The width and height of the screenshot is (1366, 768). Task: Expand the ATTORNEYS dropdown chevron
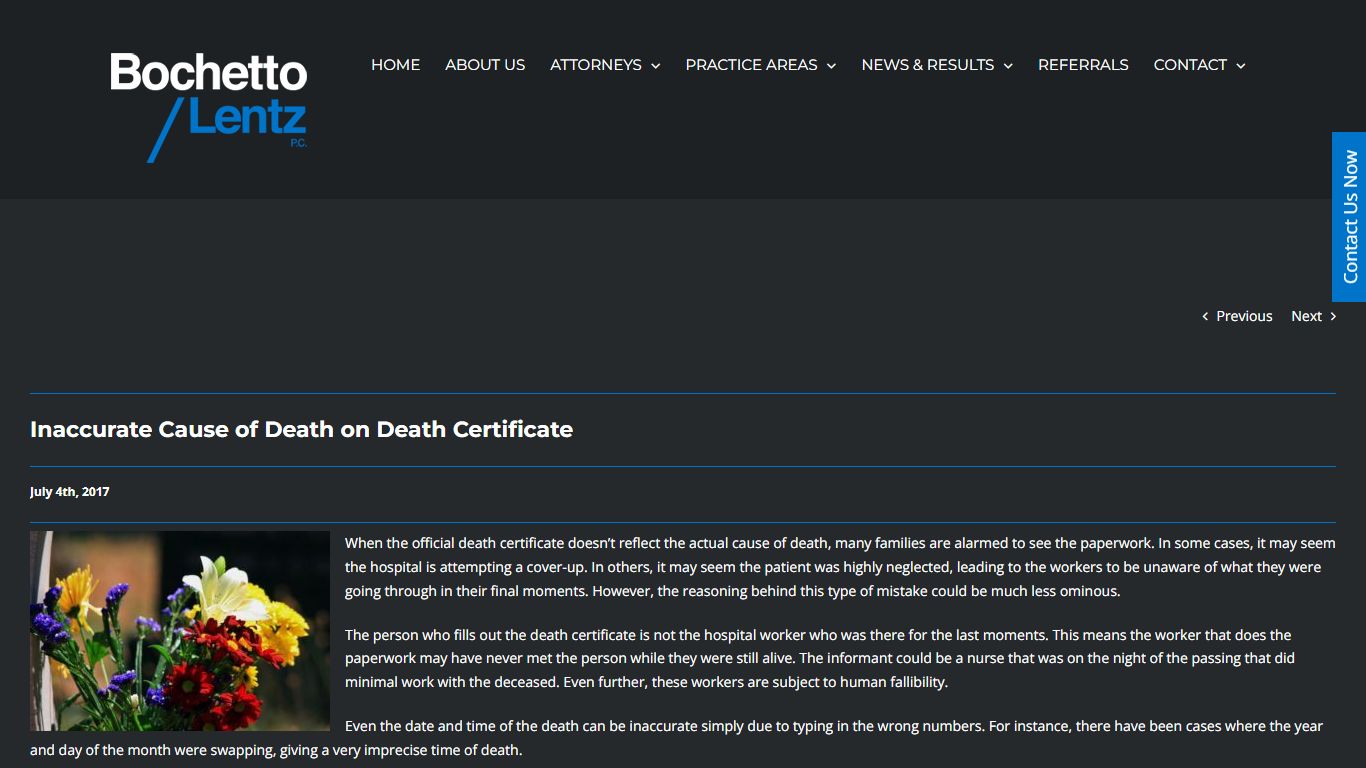click(x=655, y=66)
